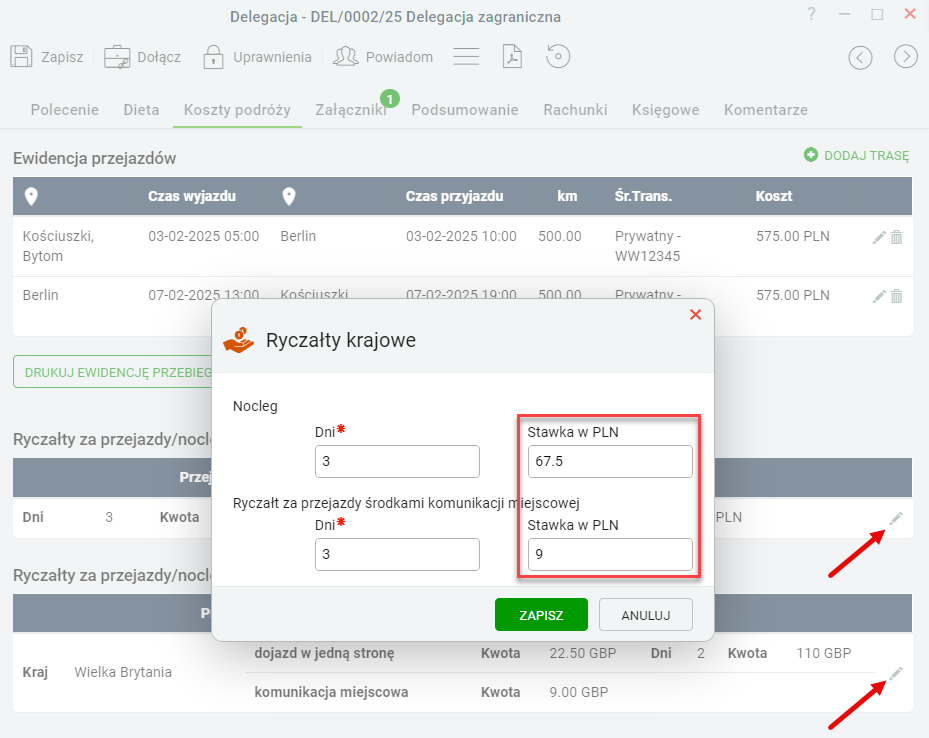
Task: Click the 110 GBP amount value
Action: 824,653
